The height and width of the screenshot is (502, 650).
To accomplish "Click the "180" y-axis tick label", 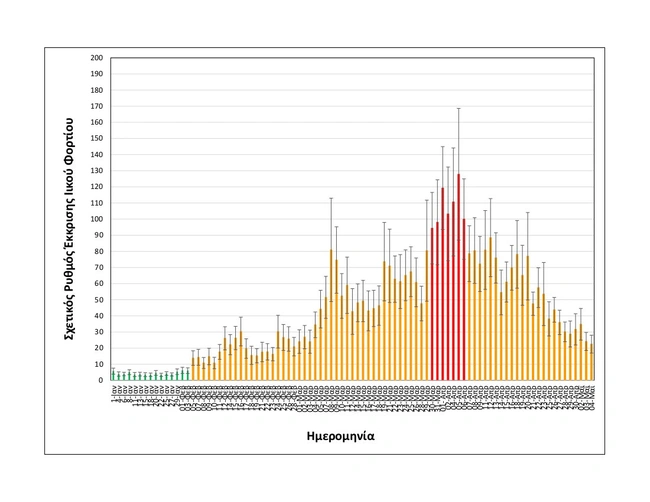I will (97, 90).
